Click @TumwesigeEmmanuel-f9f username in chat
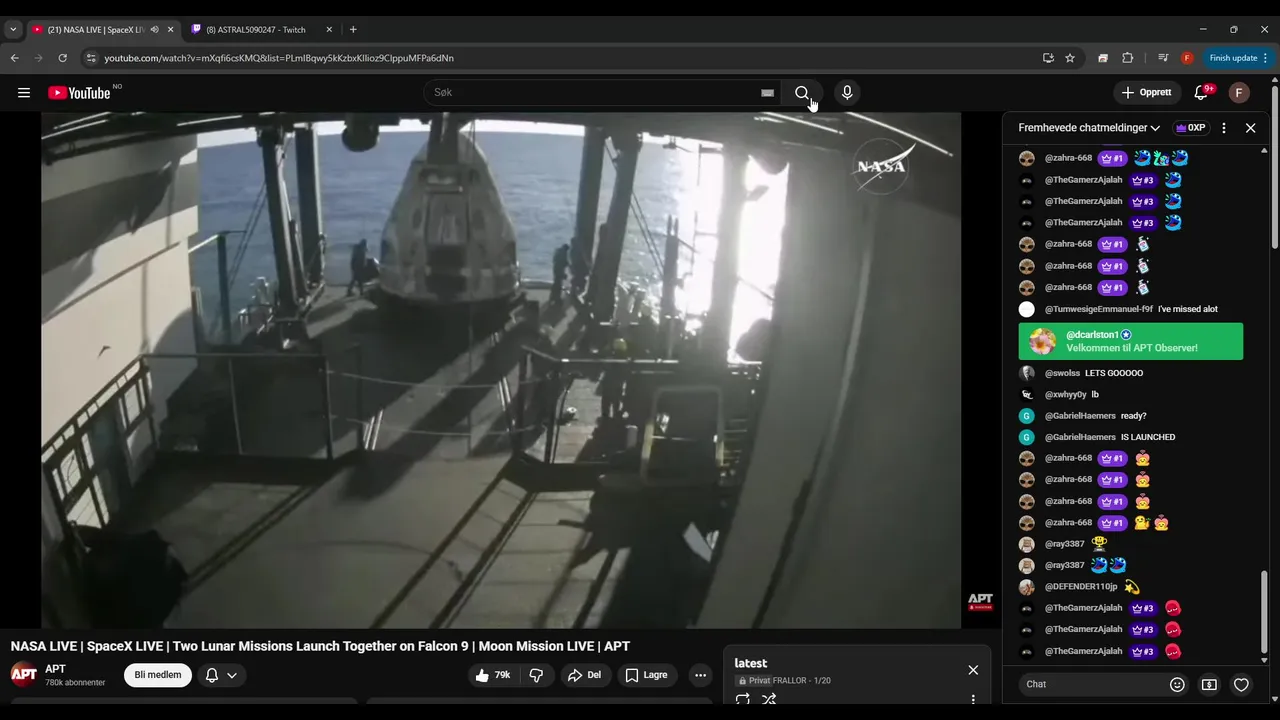1280x720 pixels. (x=1099, y=309)
